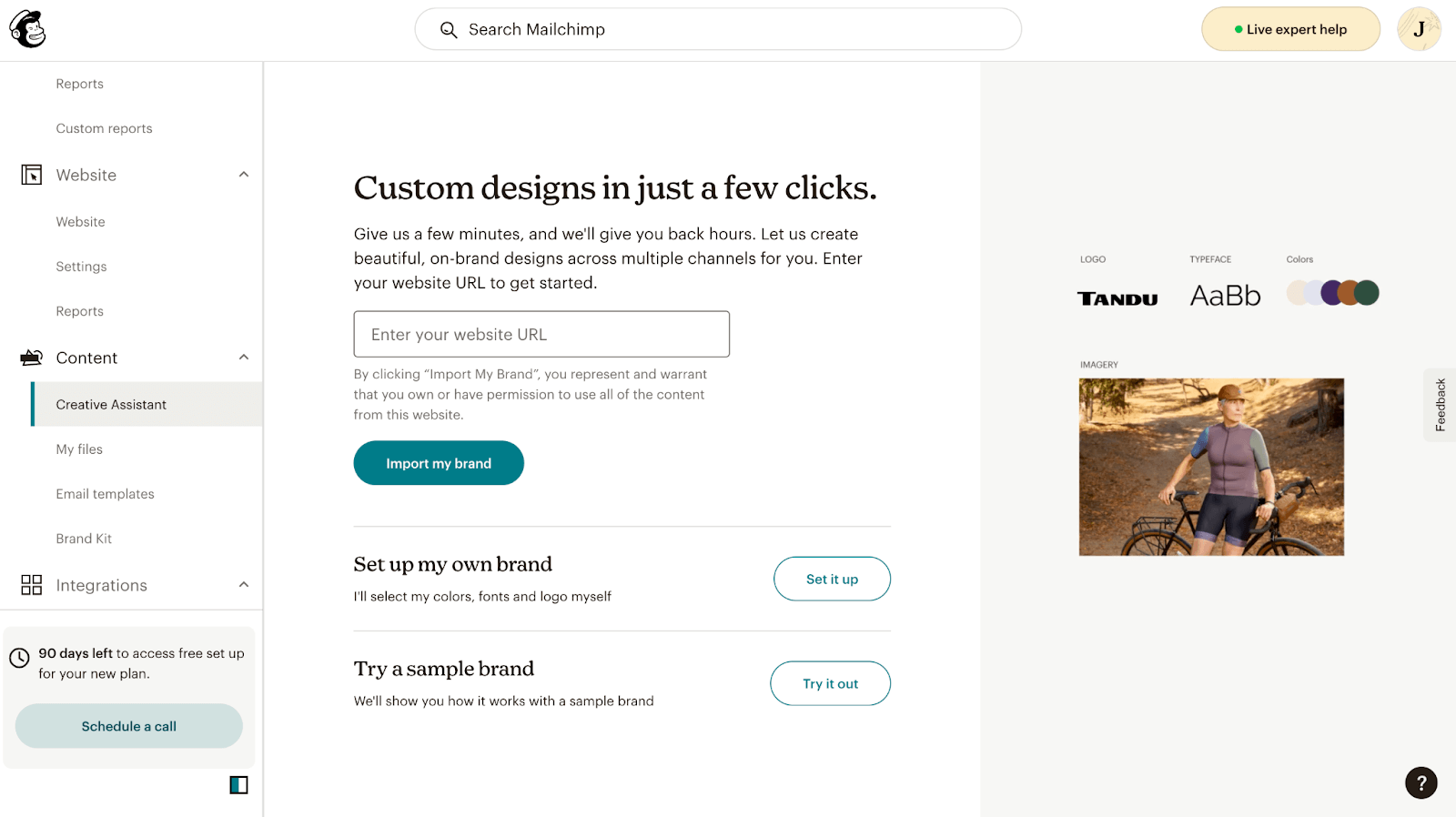Click the search magnifier icon
Image resolution: width=1456 pixels, height=817 pixels.
[449, 30]
